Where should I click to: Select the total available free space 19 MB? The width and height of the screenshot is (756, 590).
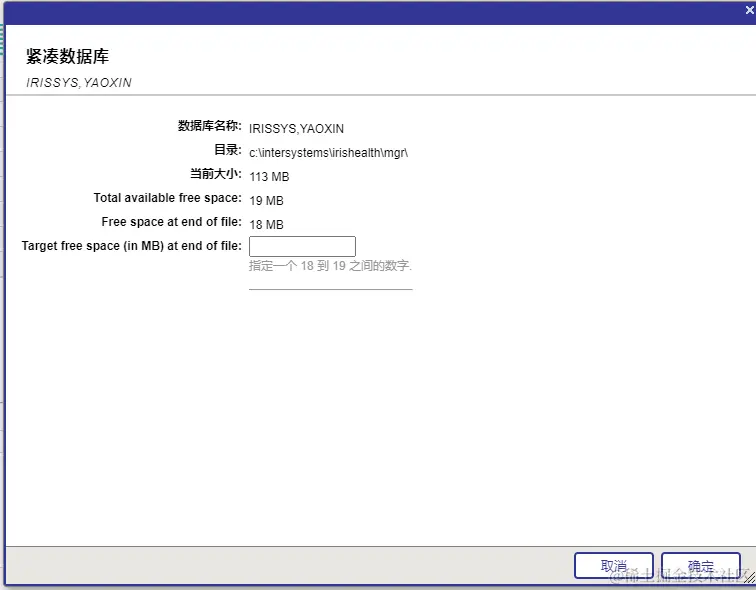pos(266,201)
